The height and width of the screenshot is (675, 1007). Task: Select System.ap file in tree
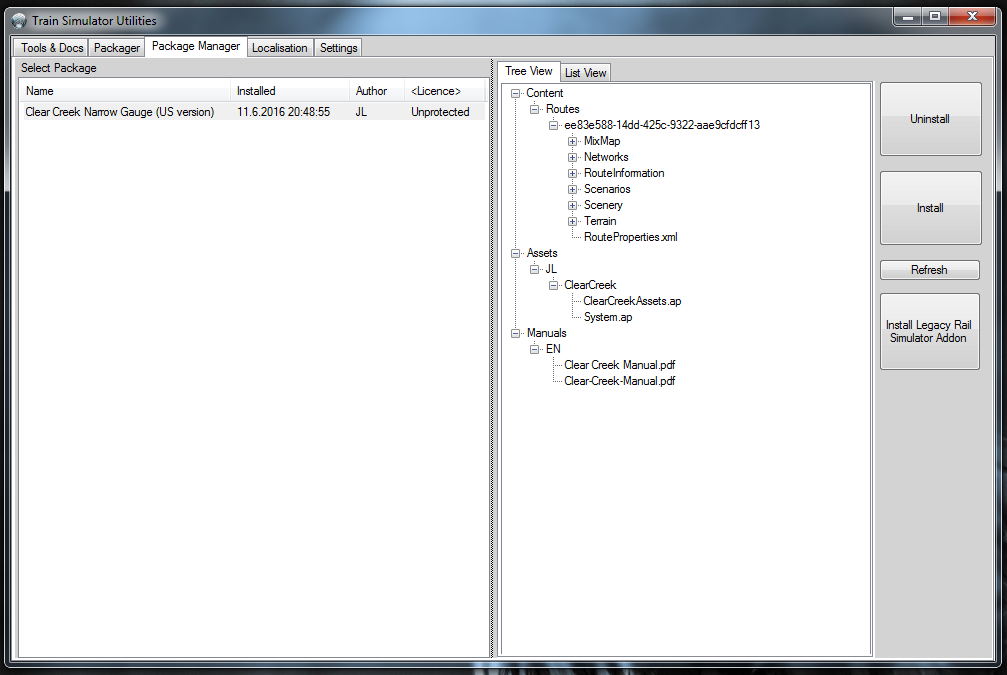point(608,317)
